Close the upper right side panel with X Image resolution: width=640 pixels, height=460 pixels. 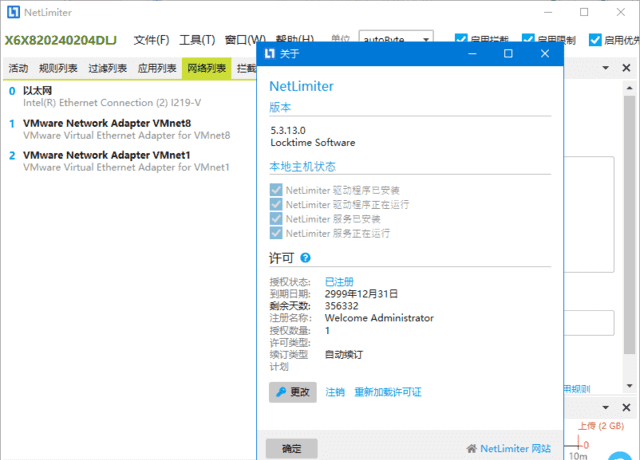pyautogui.click(x=626, y=68)
